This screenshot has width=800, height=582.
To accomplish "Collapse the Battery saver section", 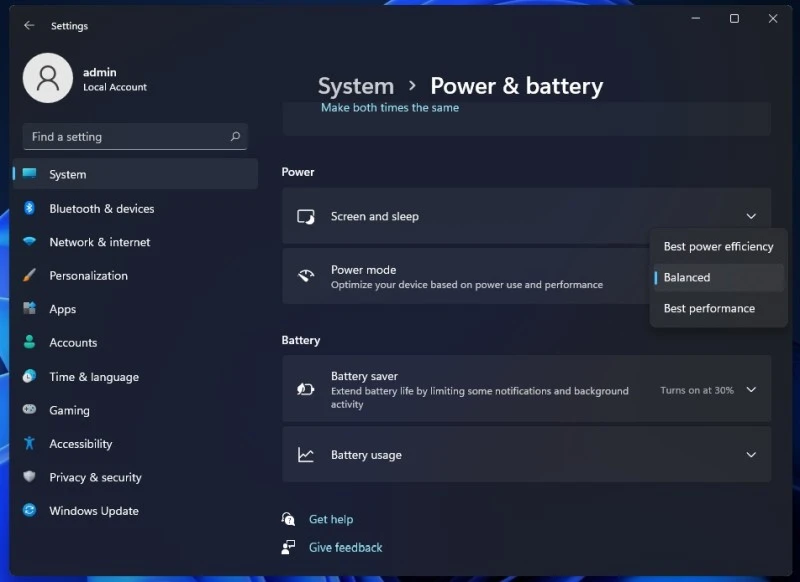I will pos(750,390).
